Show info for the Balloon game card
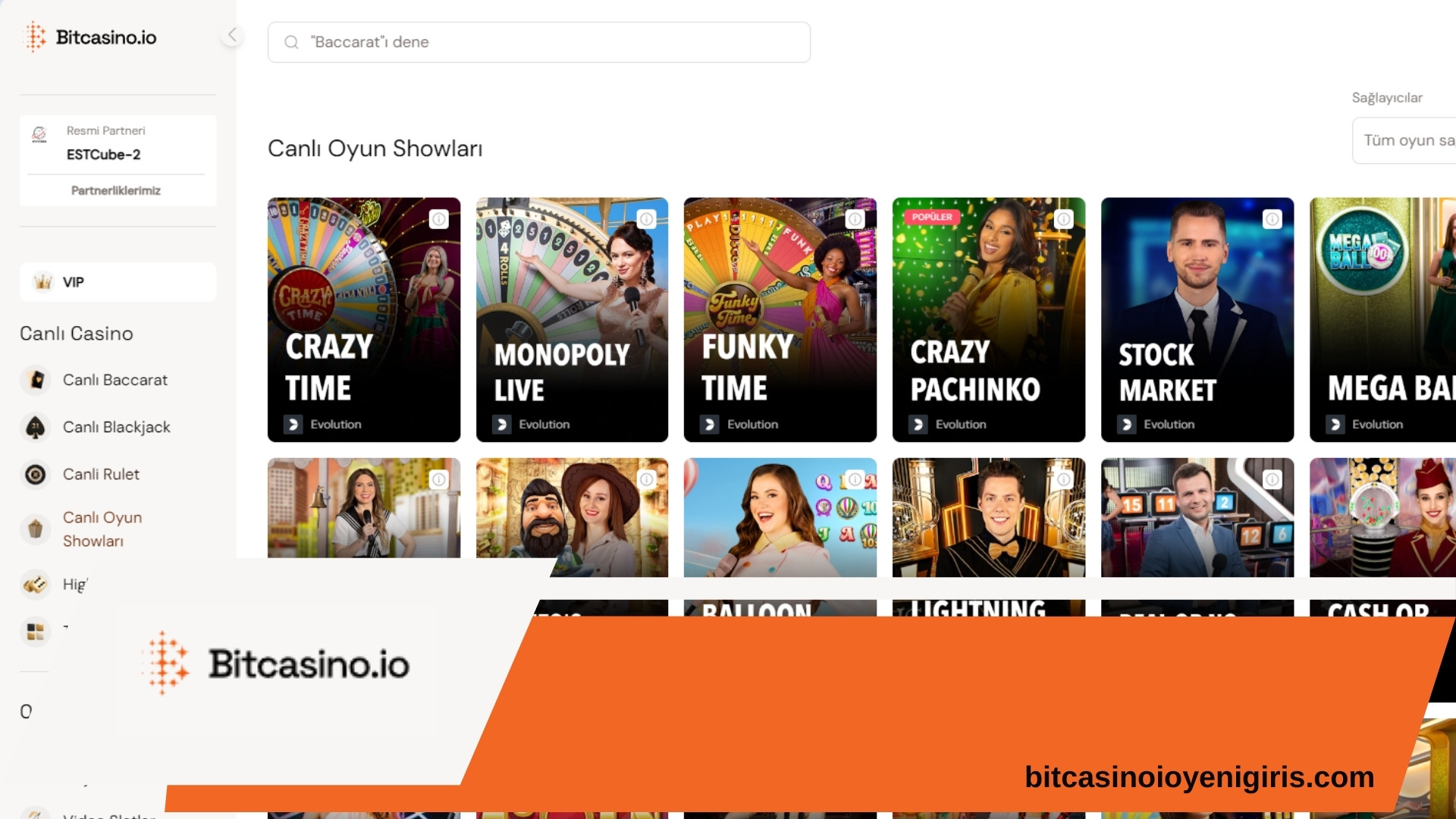The height and width of the screenshot is (819, 1456). (x=855, y=479)
